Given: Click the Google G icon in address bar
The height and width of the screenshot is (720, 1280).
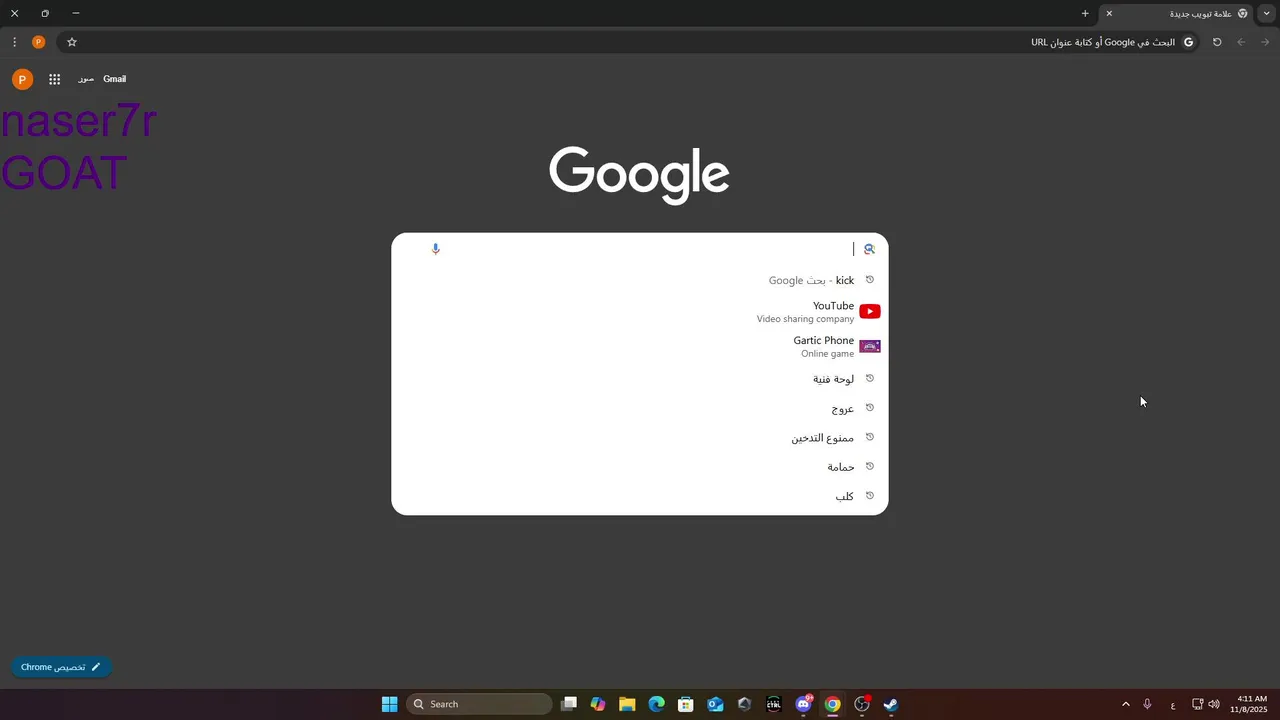Looking at the screenshot, I should pos(1189,42).
